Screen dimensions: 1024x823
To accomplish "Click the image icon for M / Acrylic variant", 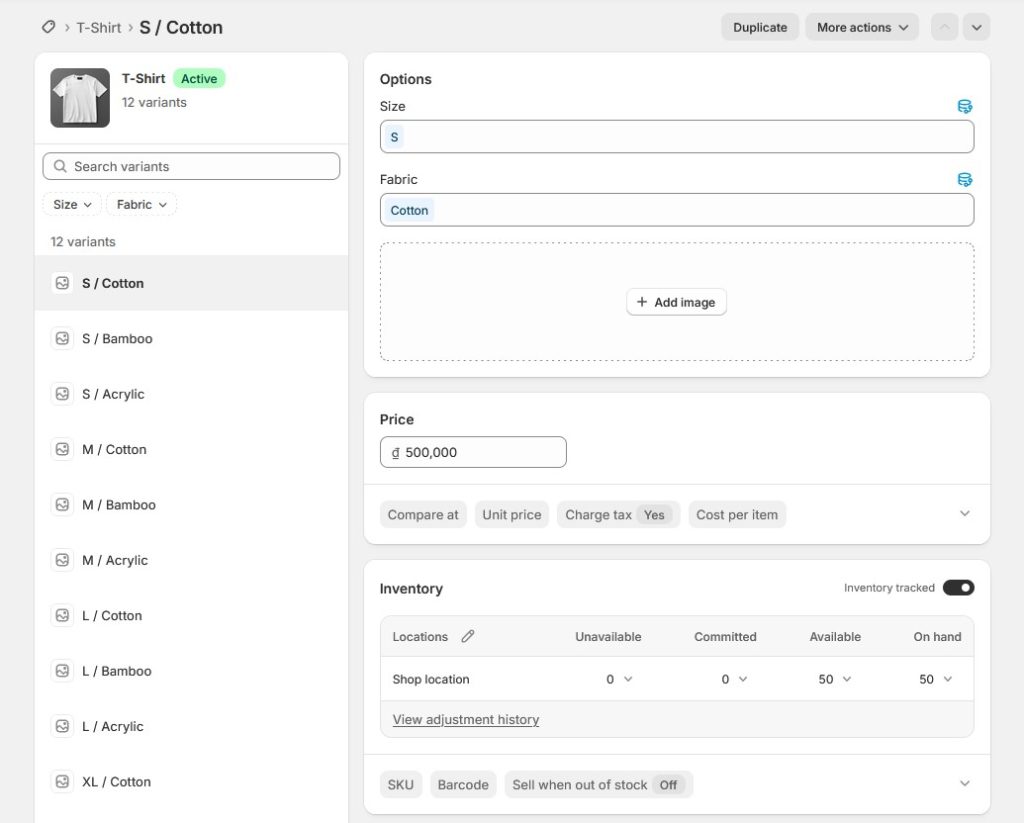I will pos(62,560).
